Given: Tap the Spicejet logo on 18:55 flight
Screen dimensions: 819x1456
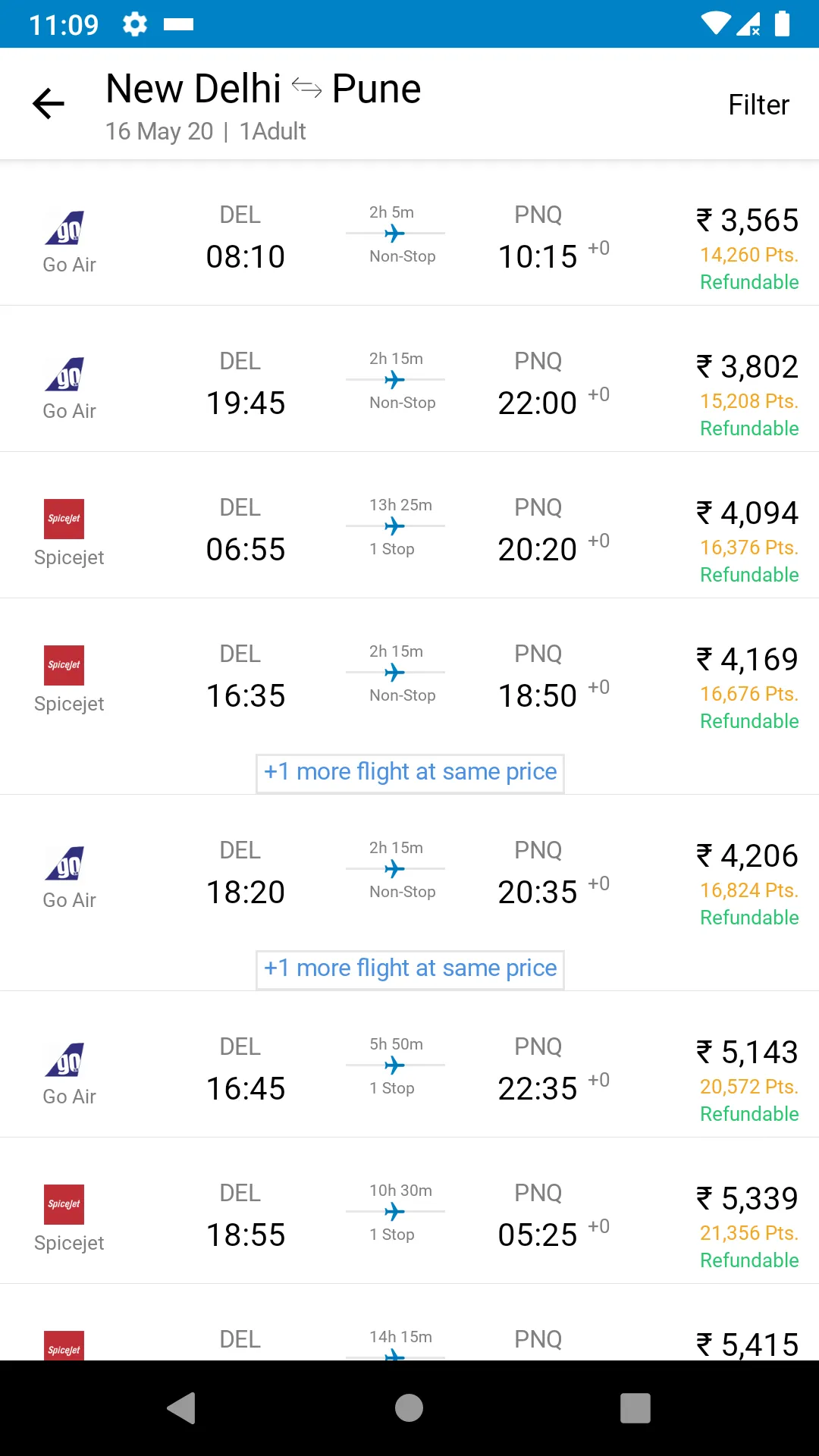Looking at the screenshot, I should coord(64,1205).
